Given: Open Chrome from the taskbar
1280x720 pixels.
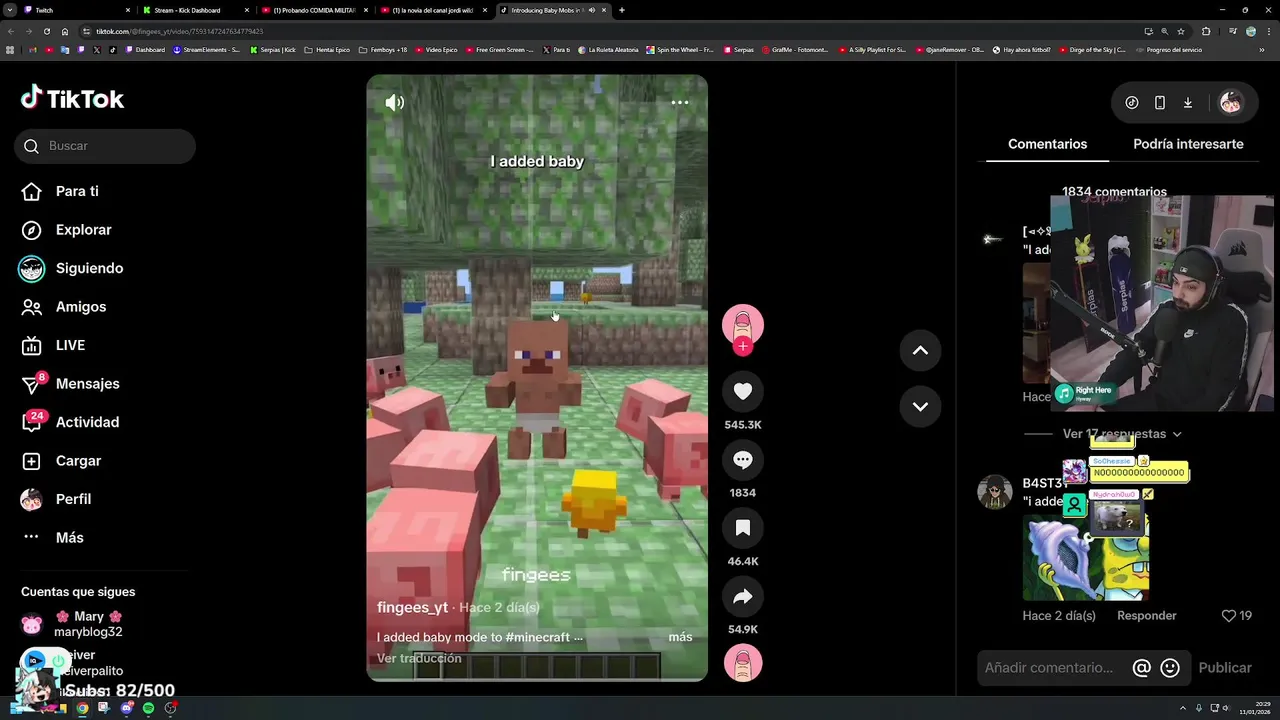Looking at the screenshot, I should point(82,708).
